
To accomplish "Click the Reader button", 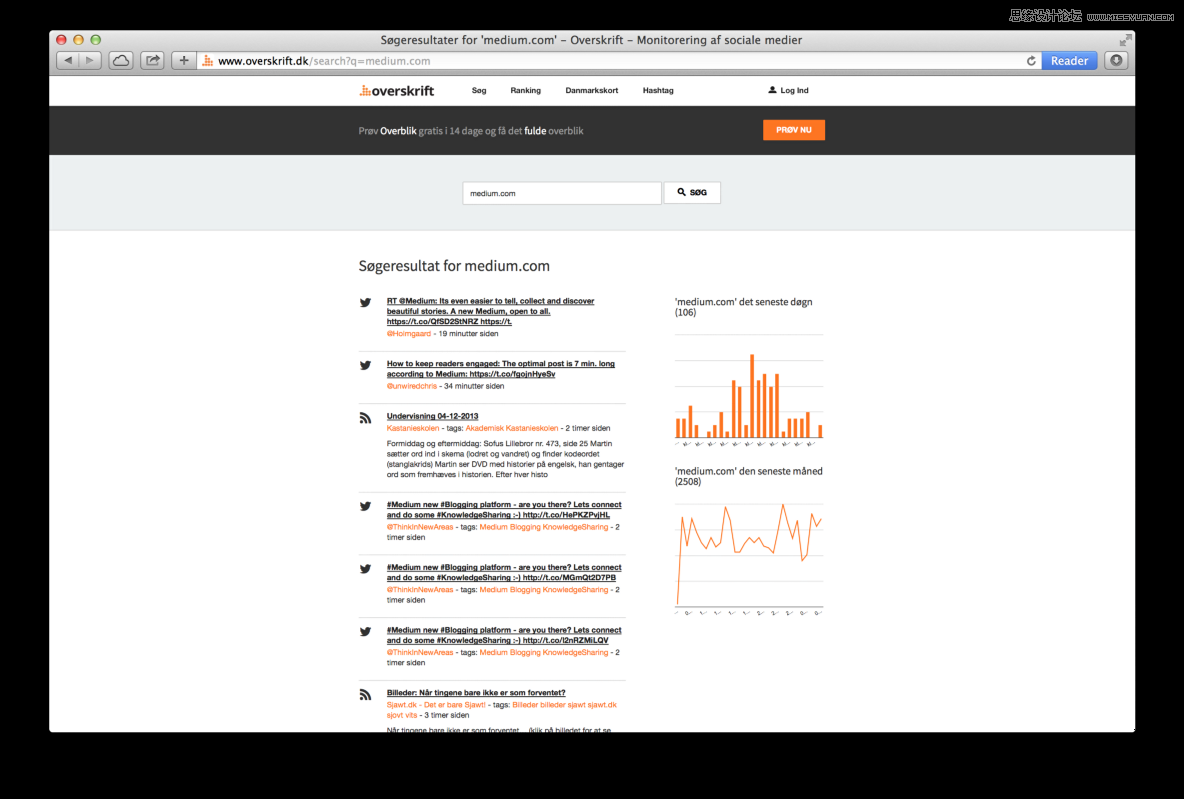I will click(x=1069, y=60).
